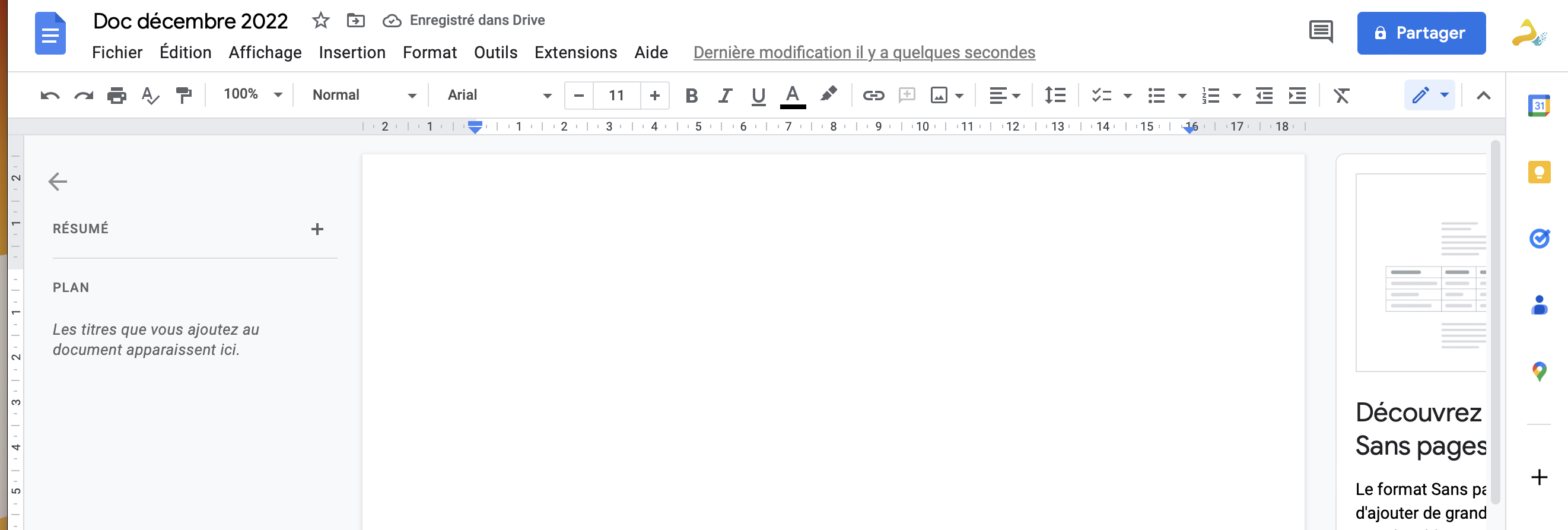Toggle underline formatting
The width and height of the screenshot is (1568, 530).
758,96
